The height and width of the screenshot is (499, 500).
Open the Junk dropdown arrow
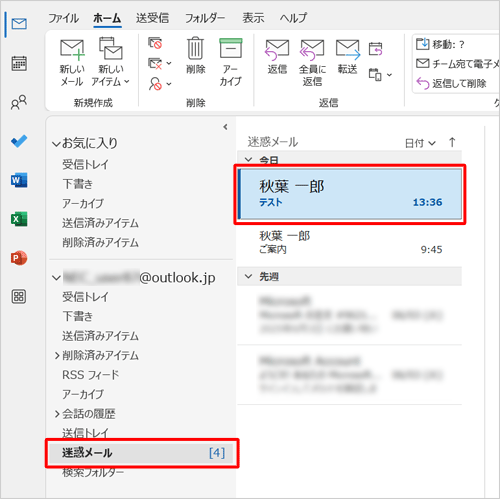coord(169,84)
